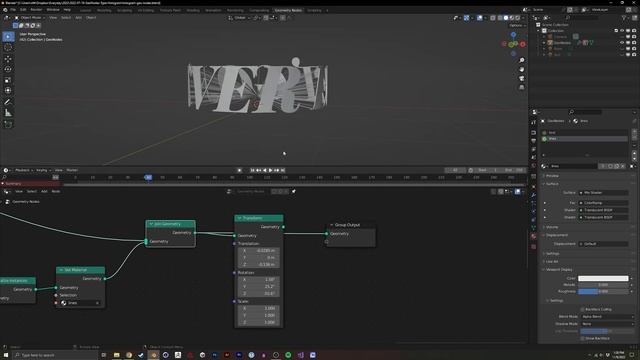
Task: Switch to the Shading workspace tab
Action: click(193, 10)
